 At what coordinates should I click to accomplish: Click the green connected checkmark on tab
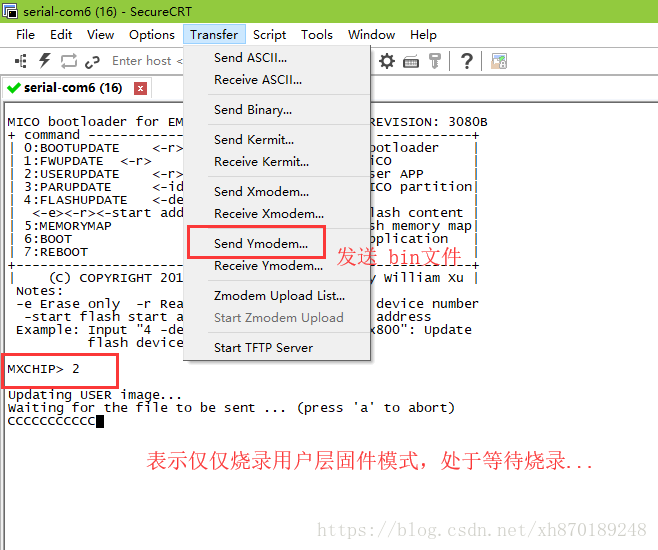click(13, 88)
